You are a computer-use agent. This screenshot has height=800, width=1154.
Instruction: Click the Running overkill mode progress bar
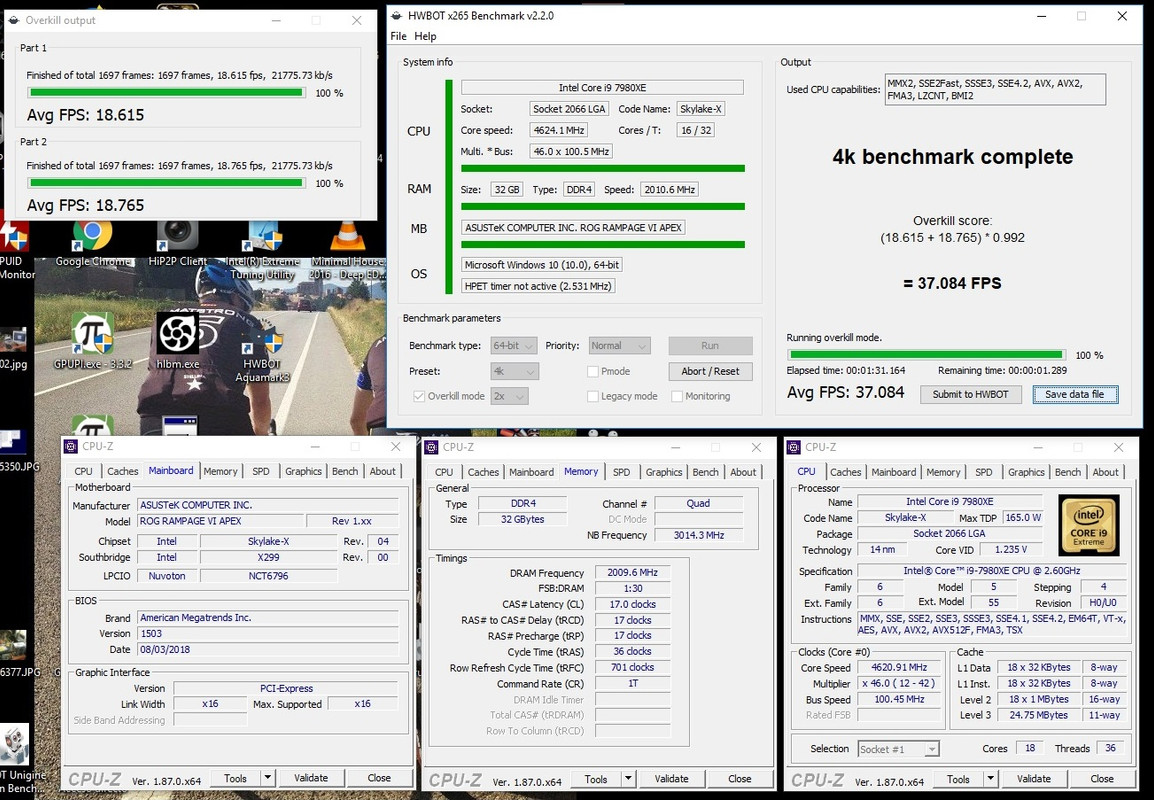click(926, 355)
